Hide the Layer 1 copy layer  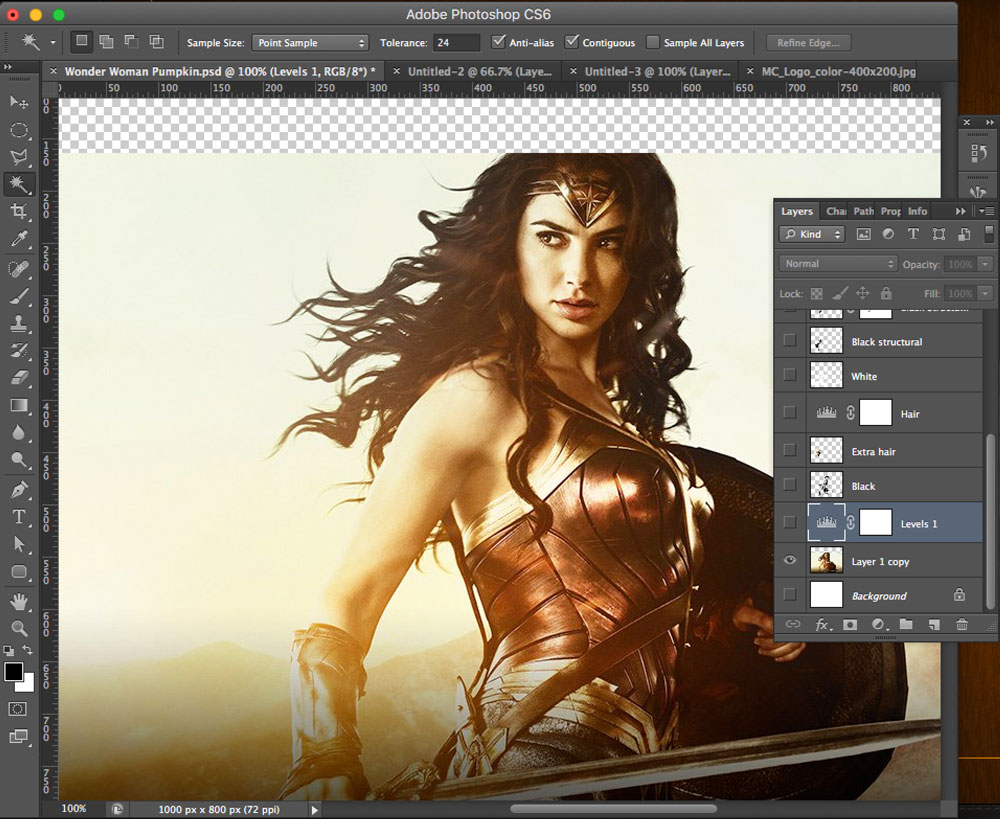[790, 561]
